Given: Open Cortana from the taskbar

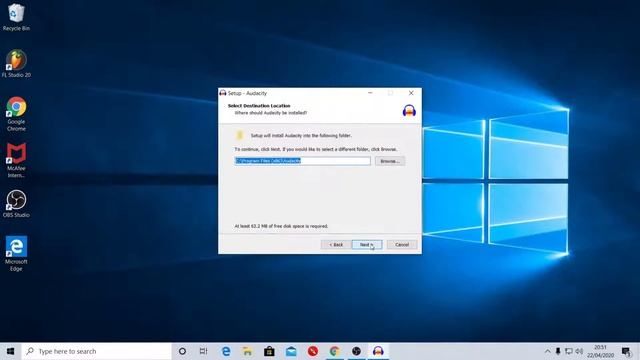Looking at the screenshot, I should tap(182, 351).
